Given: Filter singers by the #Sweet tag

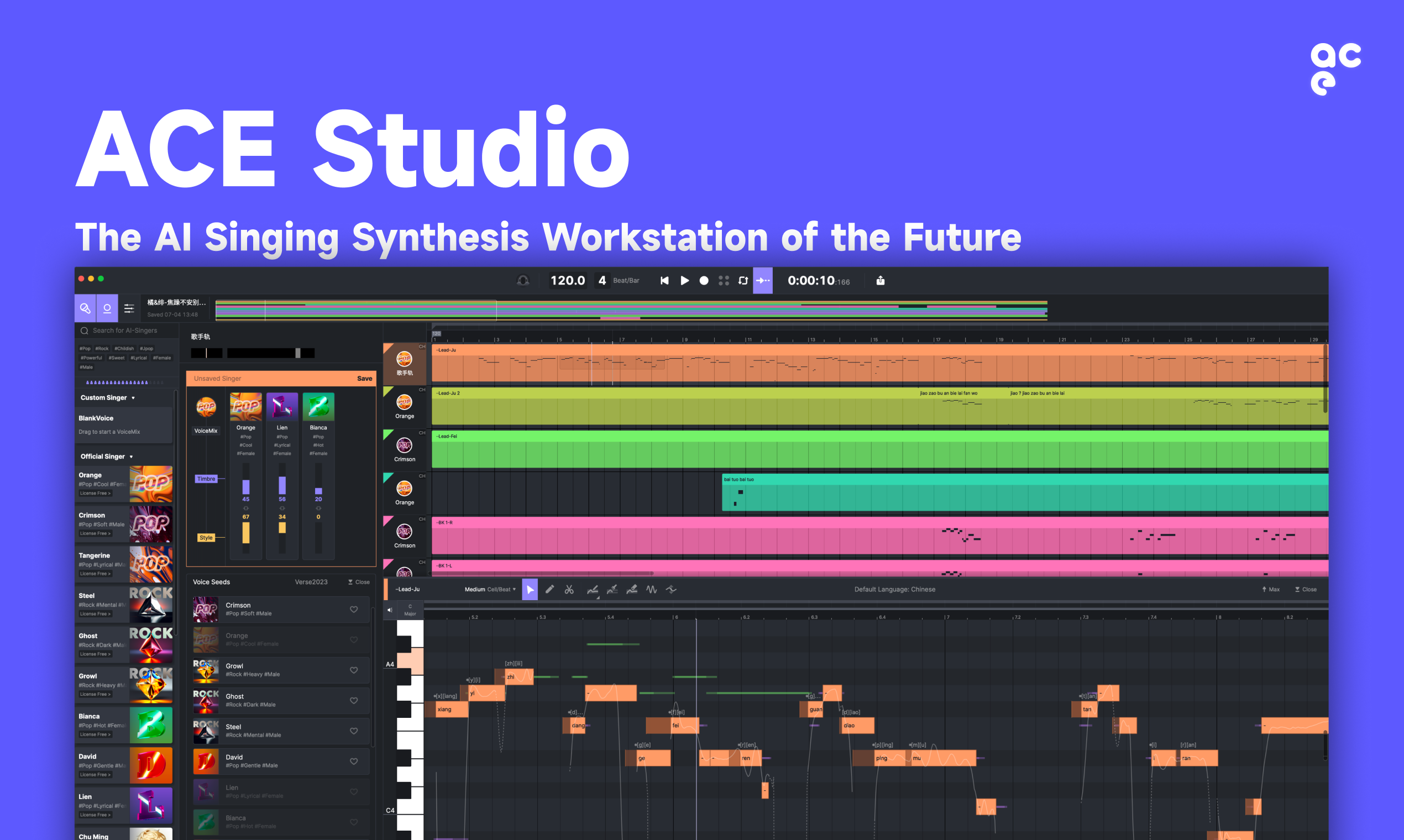Looking at the screenshot, I should [x=117, y=358].
